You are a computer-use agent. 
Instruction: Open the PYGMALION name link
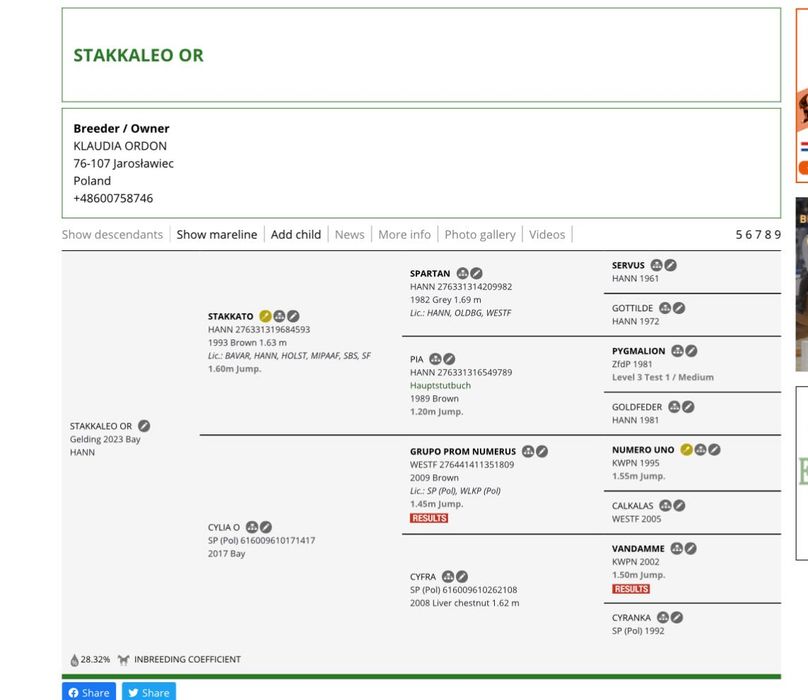pos(638,351)
